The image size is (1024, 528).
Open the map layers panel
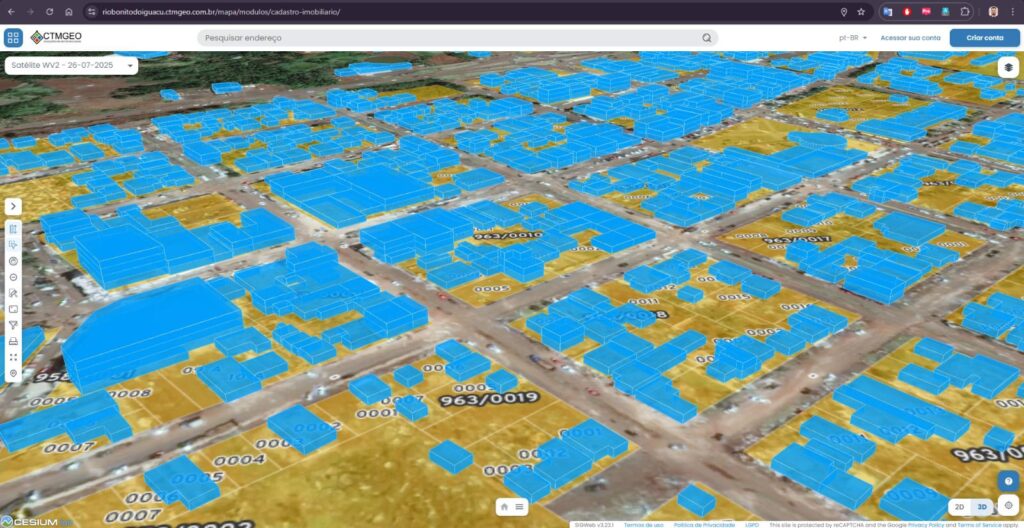pos(1009,67)
